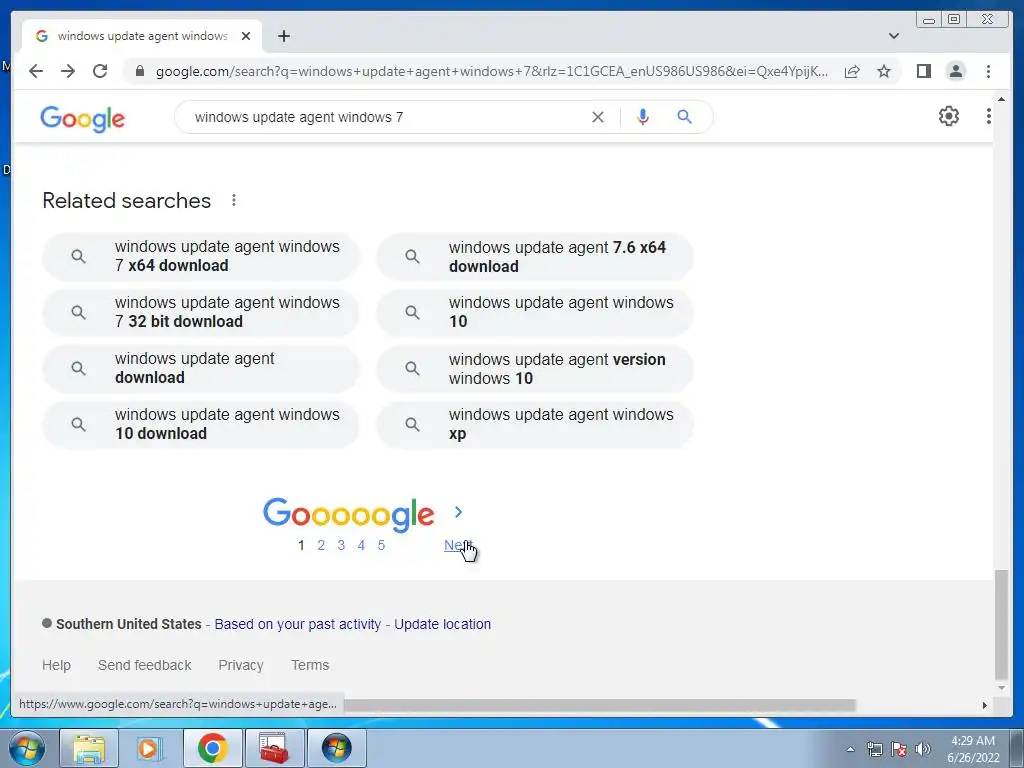1024x768 pixels.
Task: Search 'windows update agent version windows 10'
Action: (535, 369)
